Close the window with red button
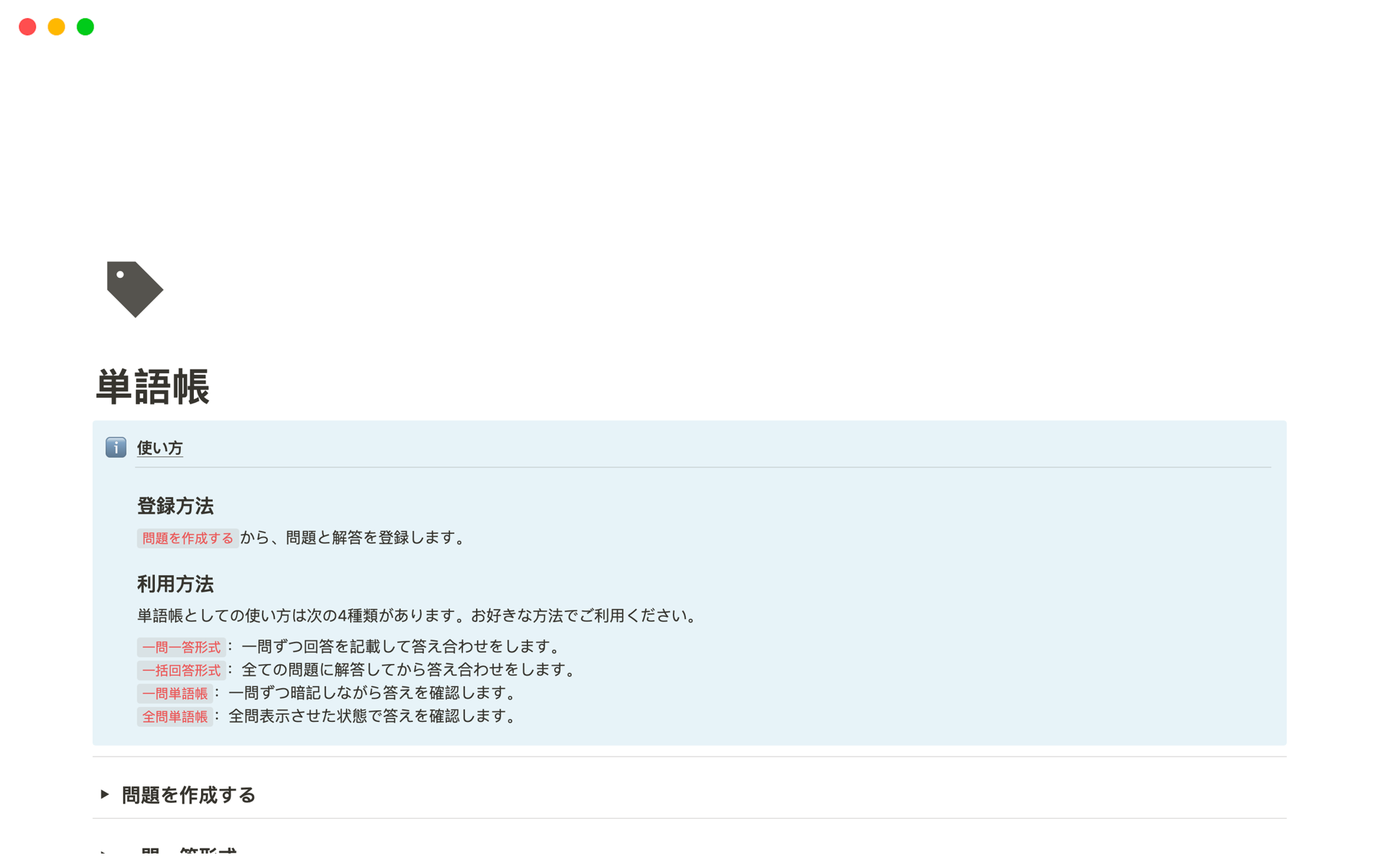The width and height of the screenshot is (1389, 868). (27, 27)
